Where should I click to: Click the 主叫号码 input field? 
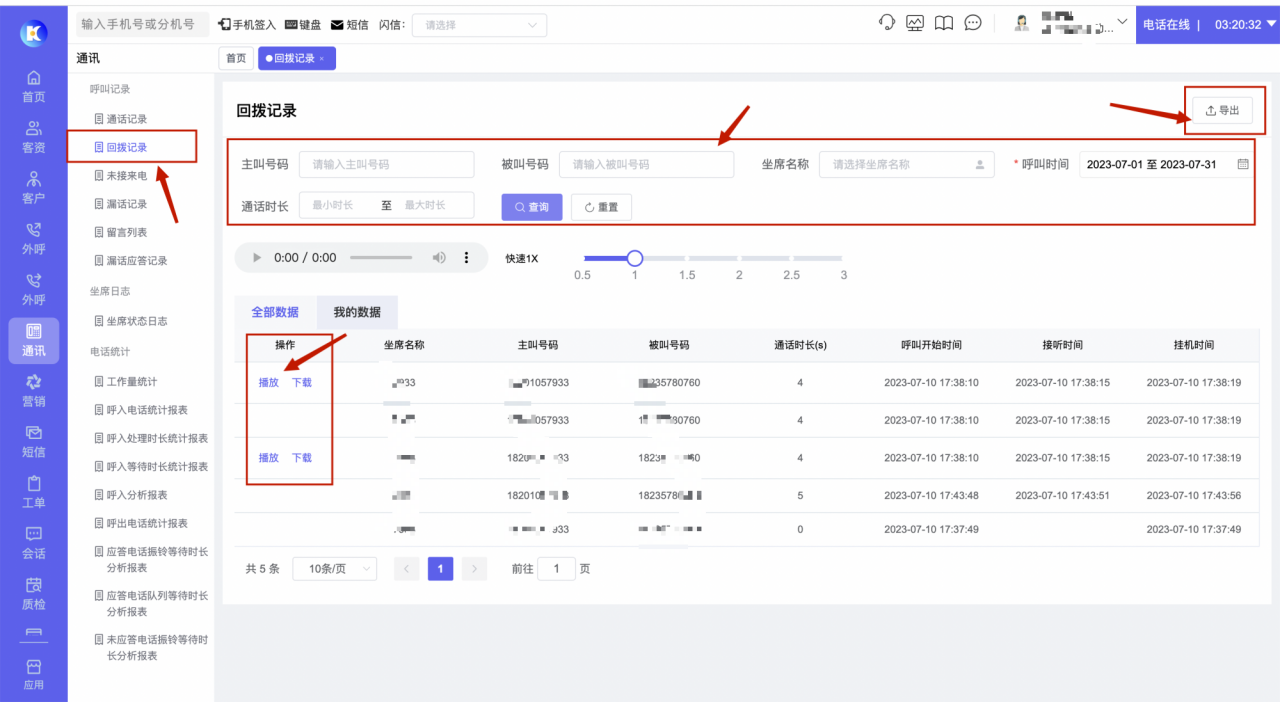[x=386, y=164]
